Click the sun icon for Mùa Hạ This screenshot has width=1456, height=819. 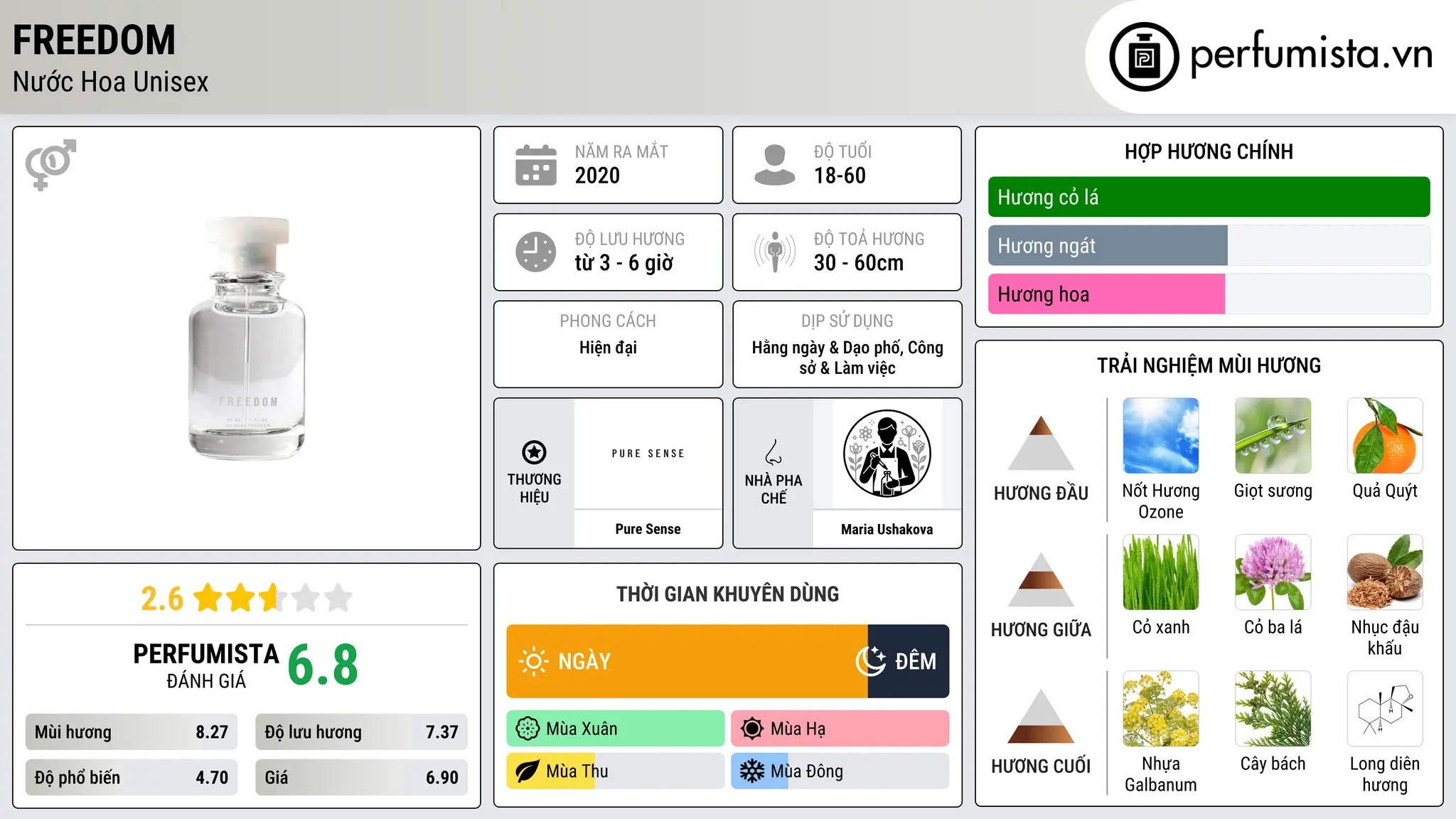tap(752, 729)
